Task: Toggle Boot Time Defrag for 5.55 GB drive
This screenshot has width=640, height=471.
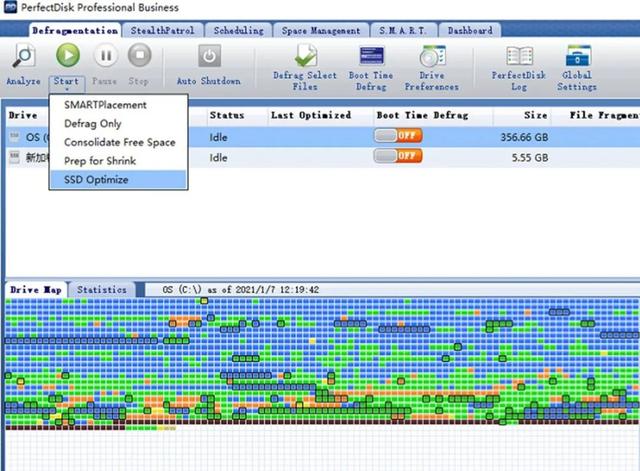Action: click(x=398, y=156)
